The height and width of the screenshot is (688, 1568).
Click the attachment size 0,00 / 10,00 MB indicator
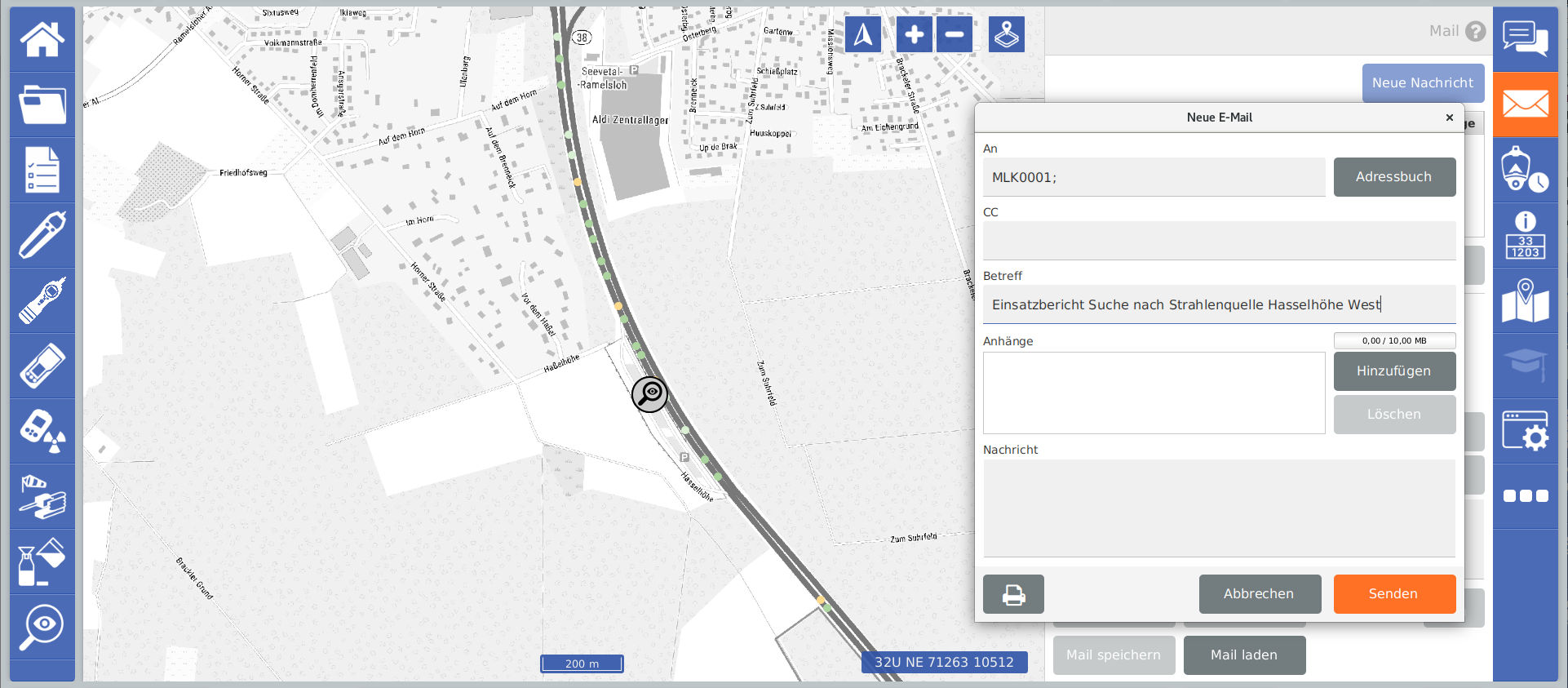[x=1394, y=340]
